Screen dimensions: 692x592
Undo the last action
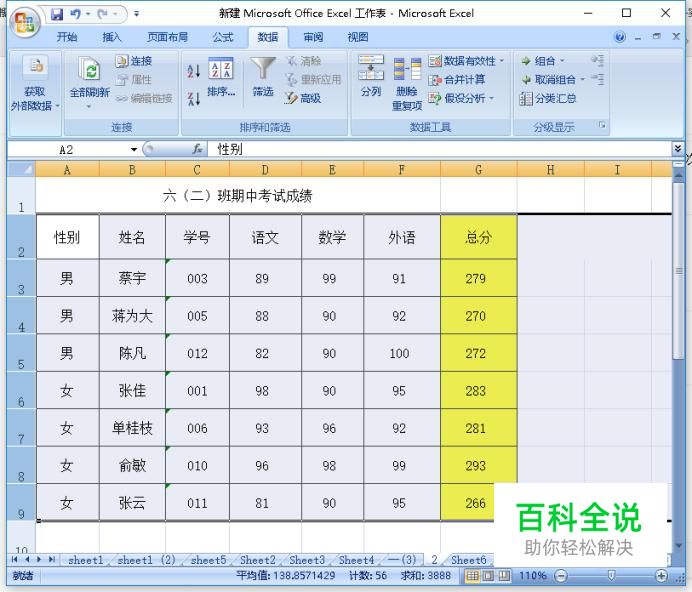click(75, 15)
